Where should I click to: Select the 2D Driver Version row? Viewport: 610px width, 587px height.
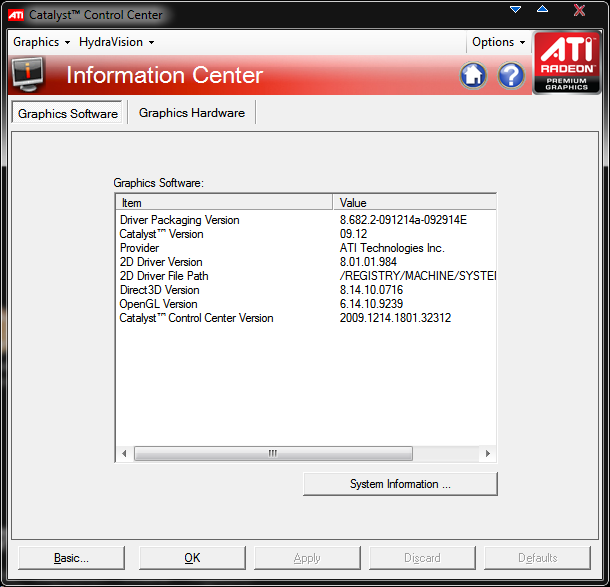pos(306,262)
